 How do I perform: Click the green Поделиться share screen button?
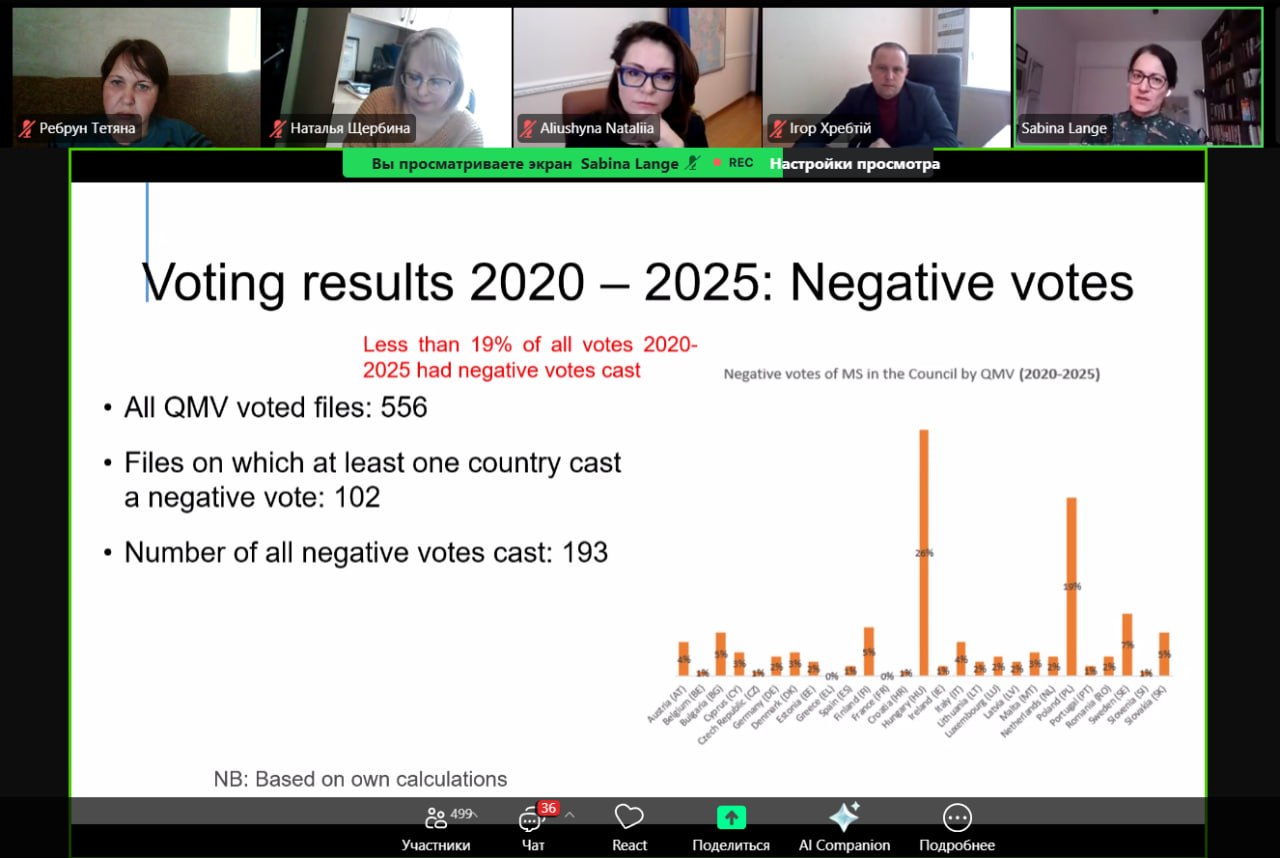click(731, 827)
